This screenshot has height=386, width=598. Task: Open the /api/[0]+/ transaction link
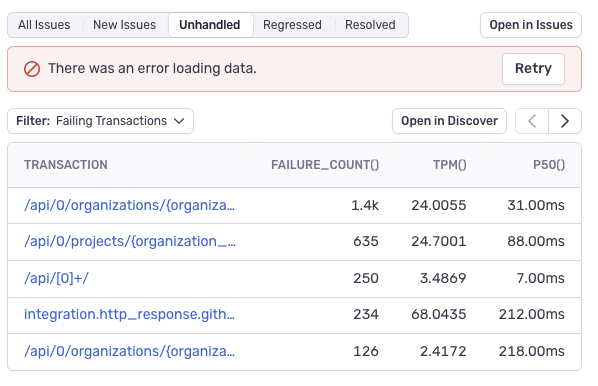point(56,278)
